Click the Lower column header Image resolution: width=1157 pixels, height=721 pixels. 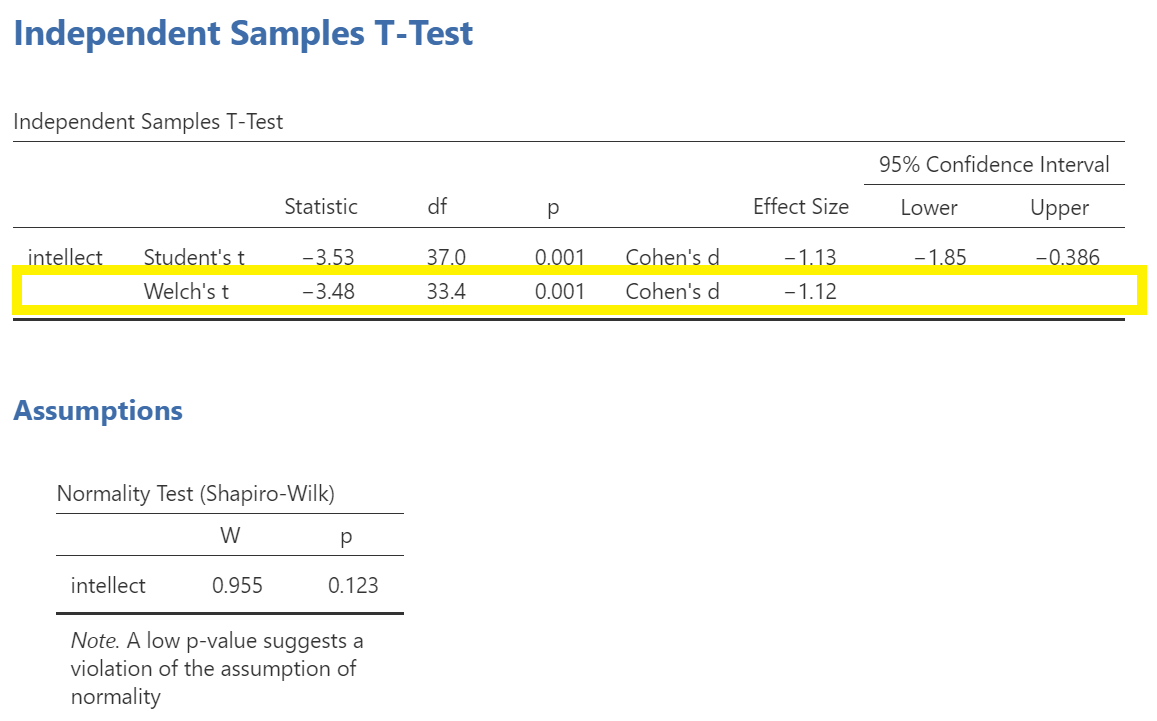click(x=929, y=207)
